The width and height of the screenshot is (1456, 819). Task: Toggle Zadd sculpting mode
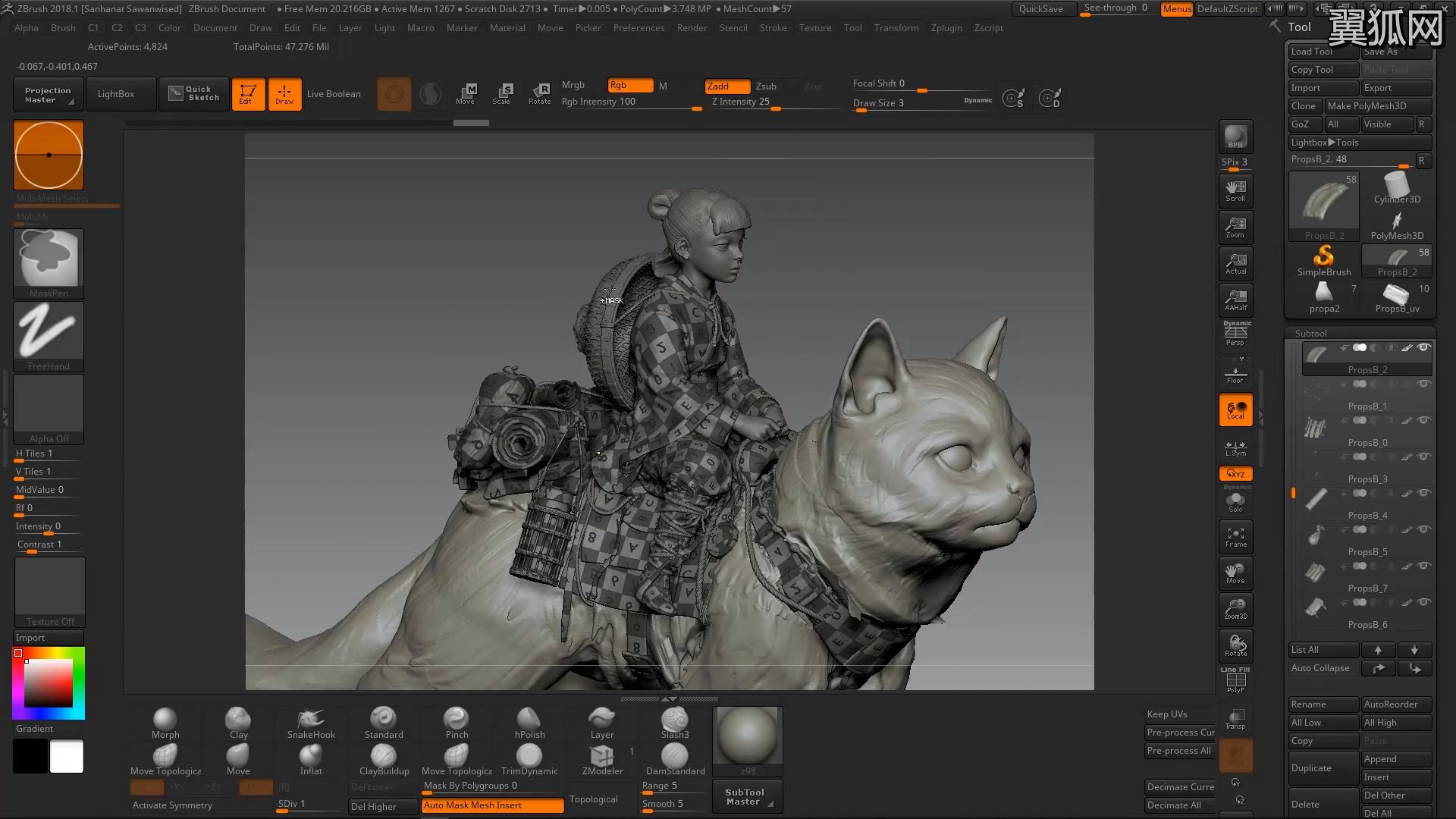pyautogui.click(x=727, y=86)
